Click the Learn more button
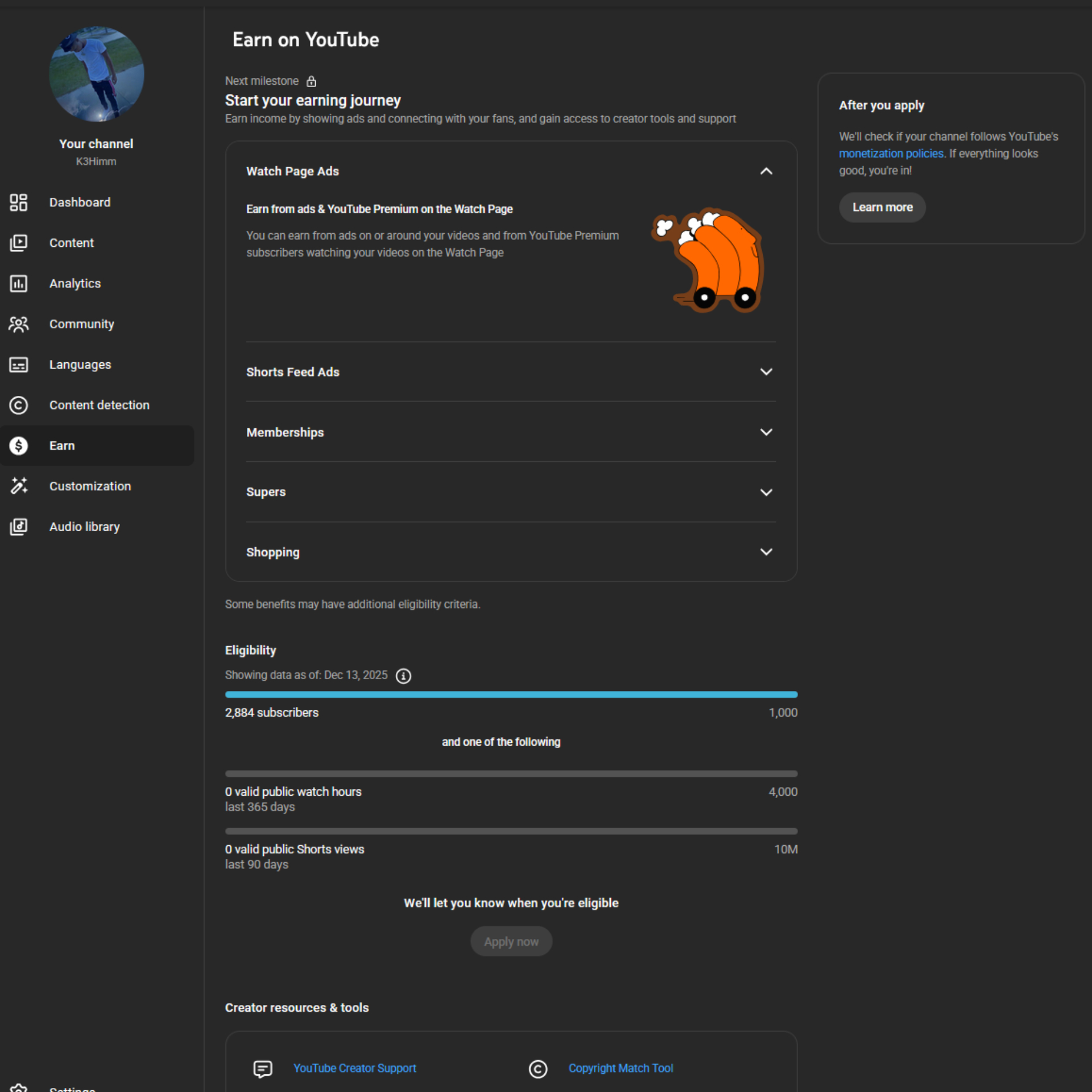Viewport: 1092px width, 1092px height. tap(882, 208)
